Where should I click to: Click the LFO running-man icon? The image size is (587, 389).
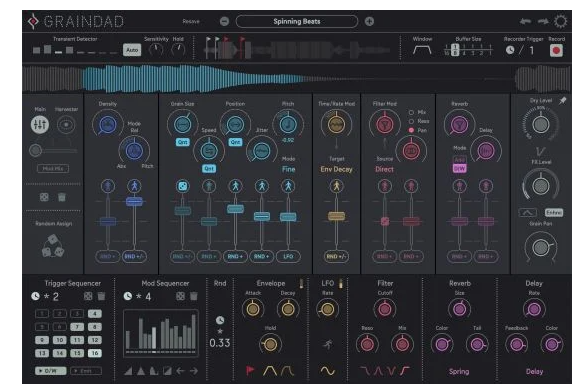(328, 344)
